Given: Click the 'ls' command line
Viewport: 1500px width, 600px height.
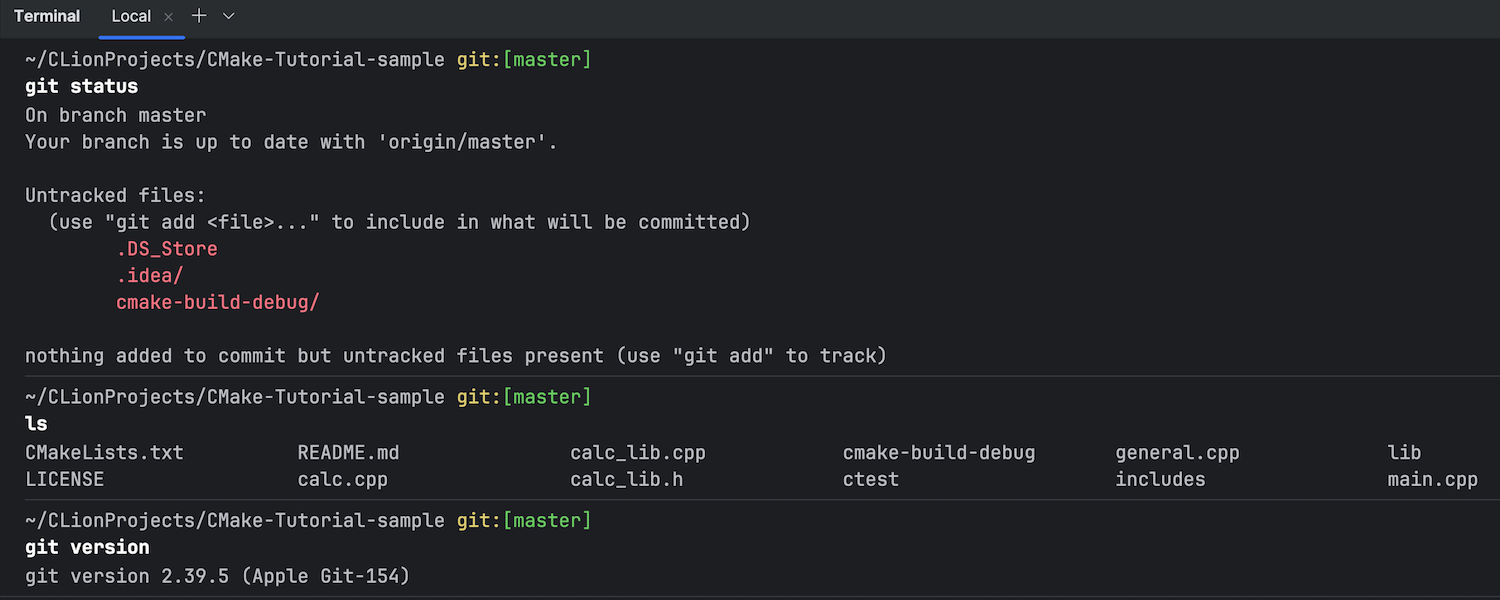Looking at the screenshot, I should tap(36, 424).
